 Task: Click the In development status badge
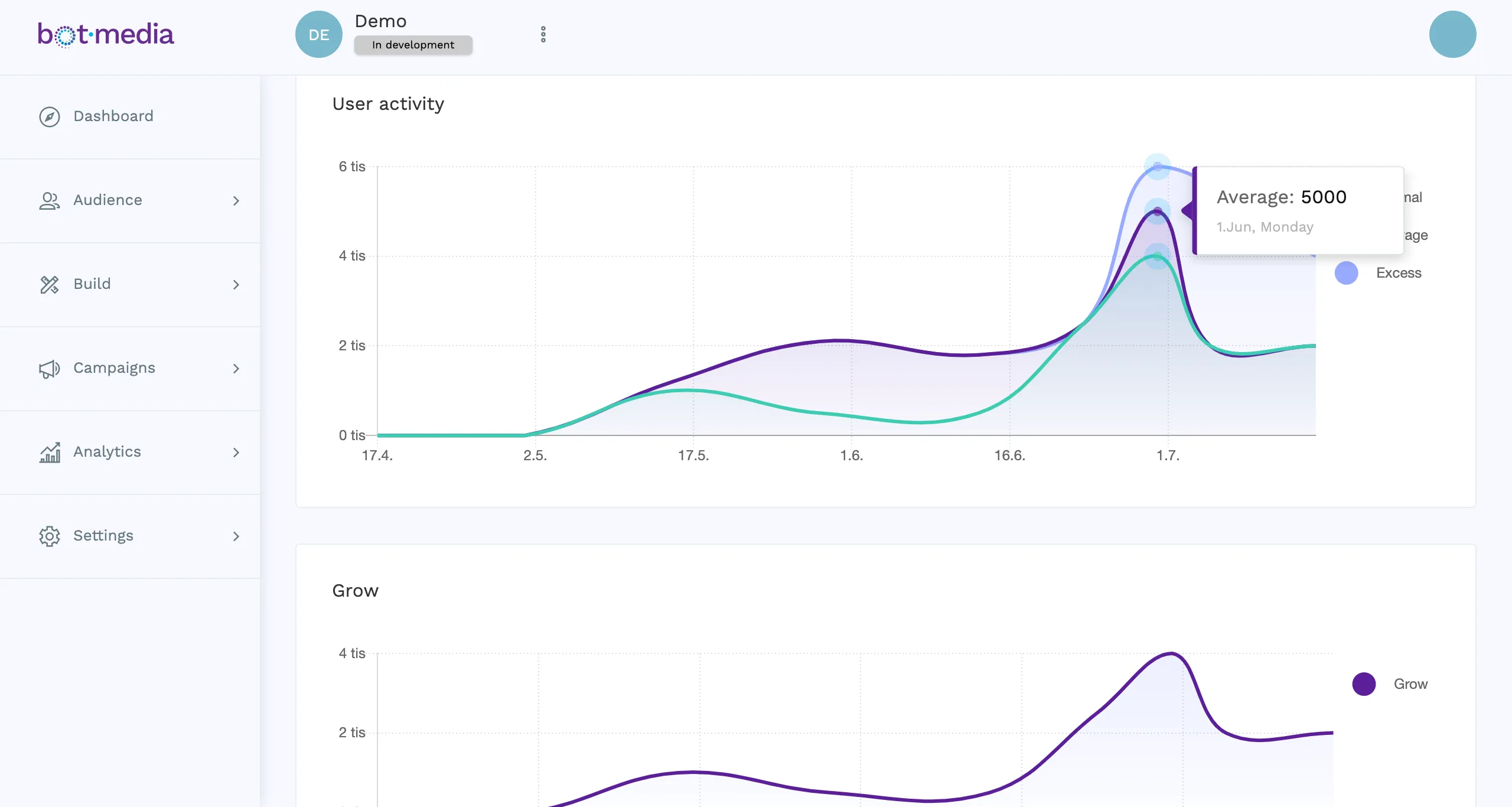tap(413, 45)
